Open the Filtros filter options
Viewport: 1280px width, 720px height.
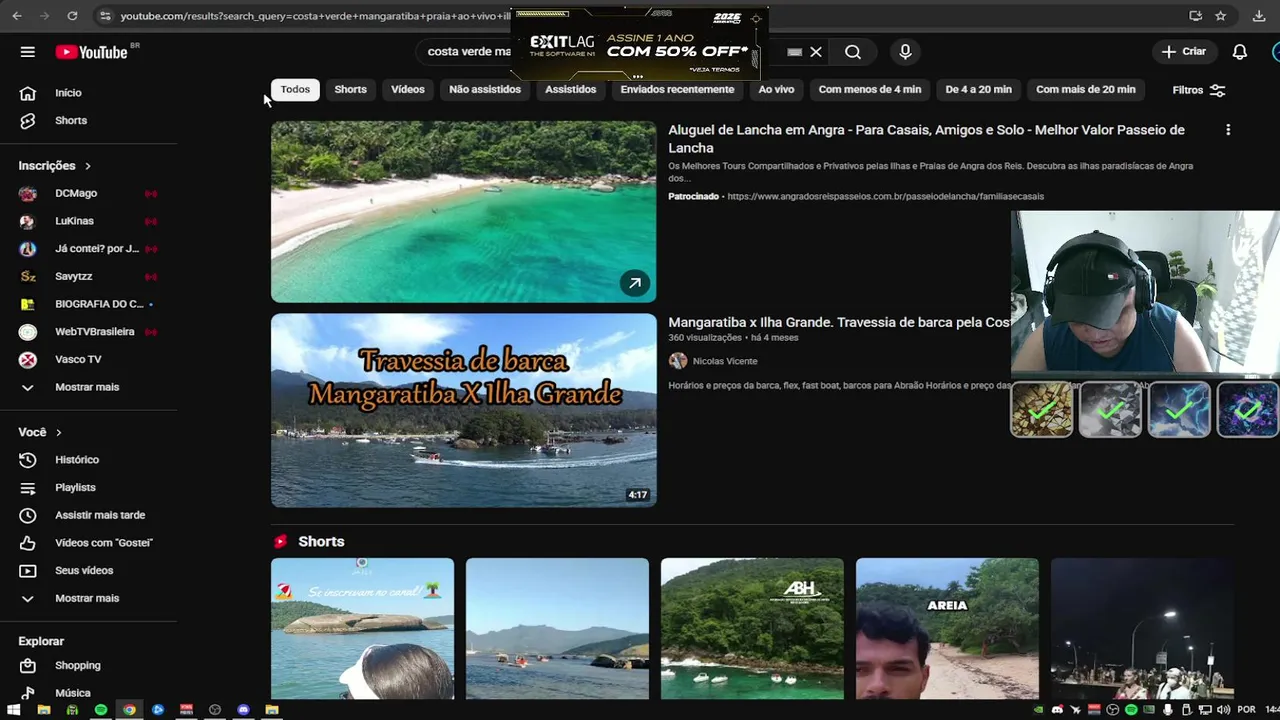coord(1198,90)
